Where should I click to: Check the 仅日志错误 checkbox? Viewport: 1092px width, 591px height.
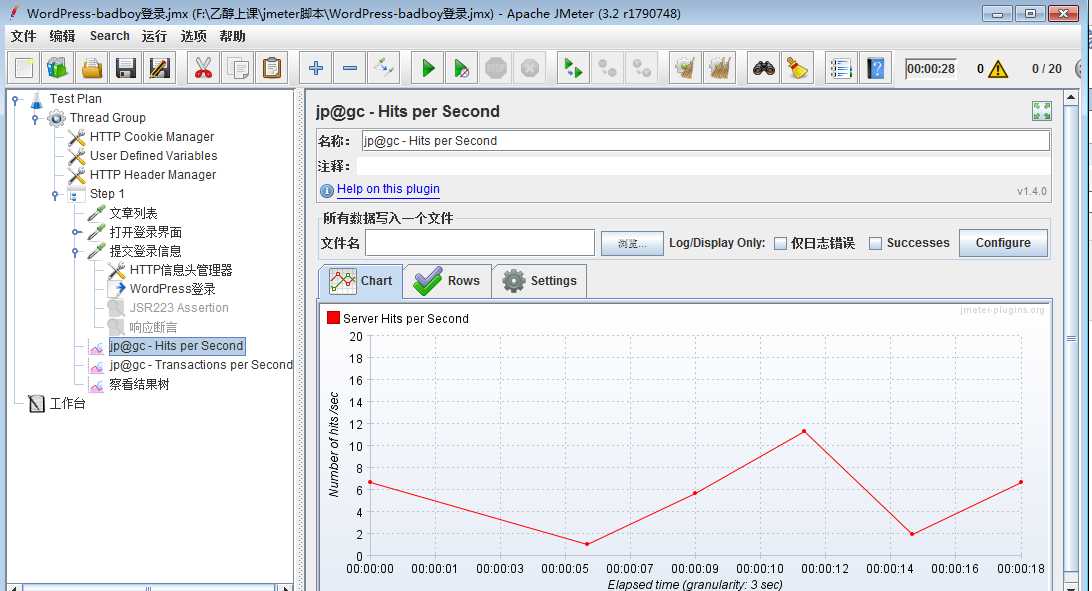click(781, 243)
